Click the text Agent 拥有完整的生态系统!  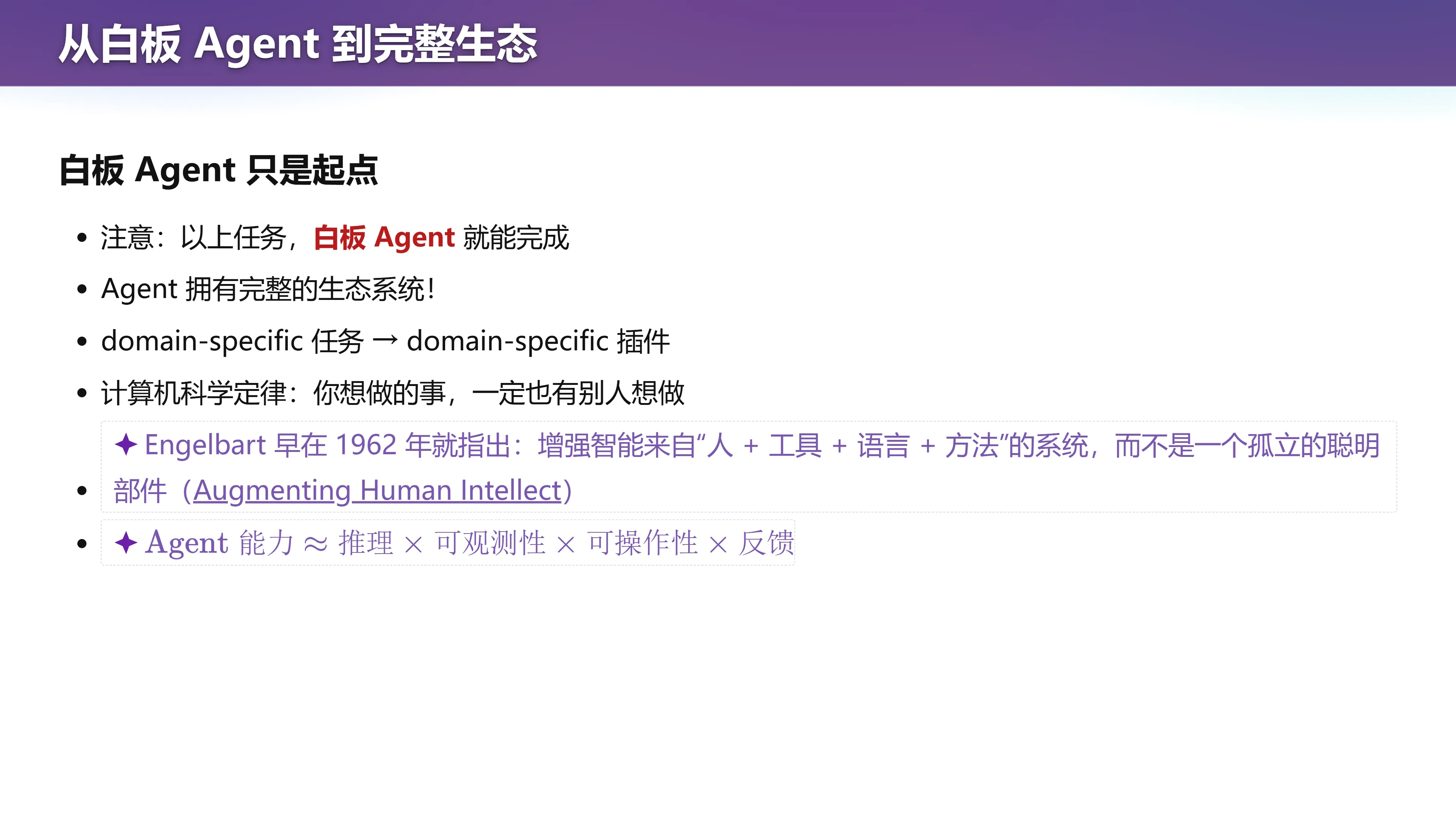[x=268, y=289]
